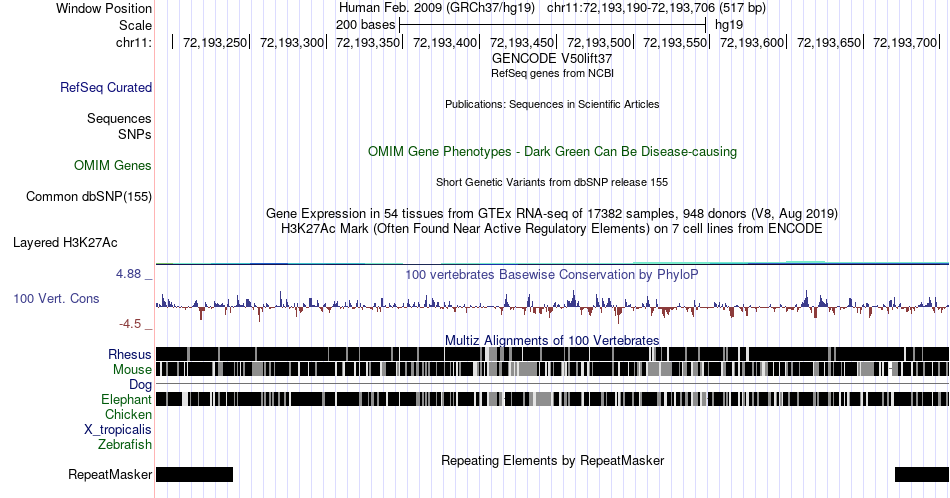Click the RefSeq genes from NCBI title
This screenshot has width=950, height=498.
click(x=552, y=73)
